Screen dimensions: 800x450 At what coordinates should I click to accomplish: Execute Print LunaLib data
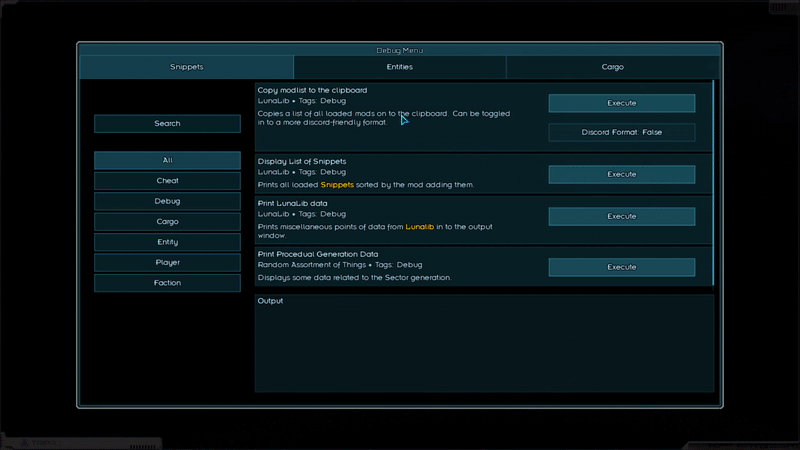[621, 216]
